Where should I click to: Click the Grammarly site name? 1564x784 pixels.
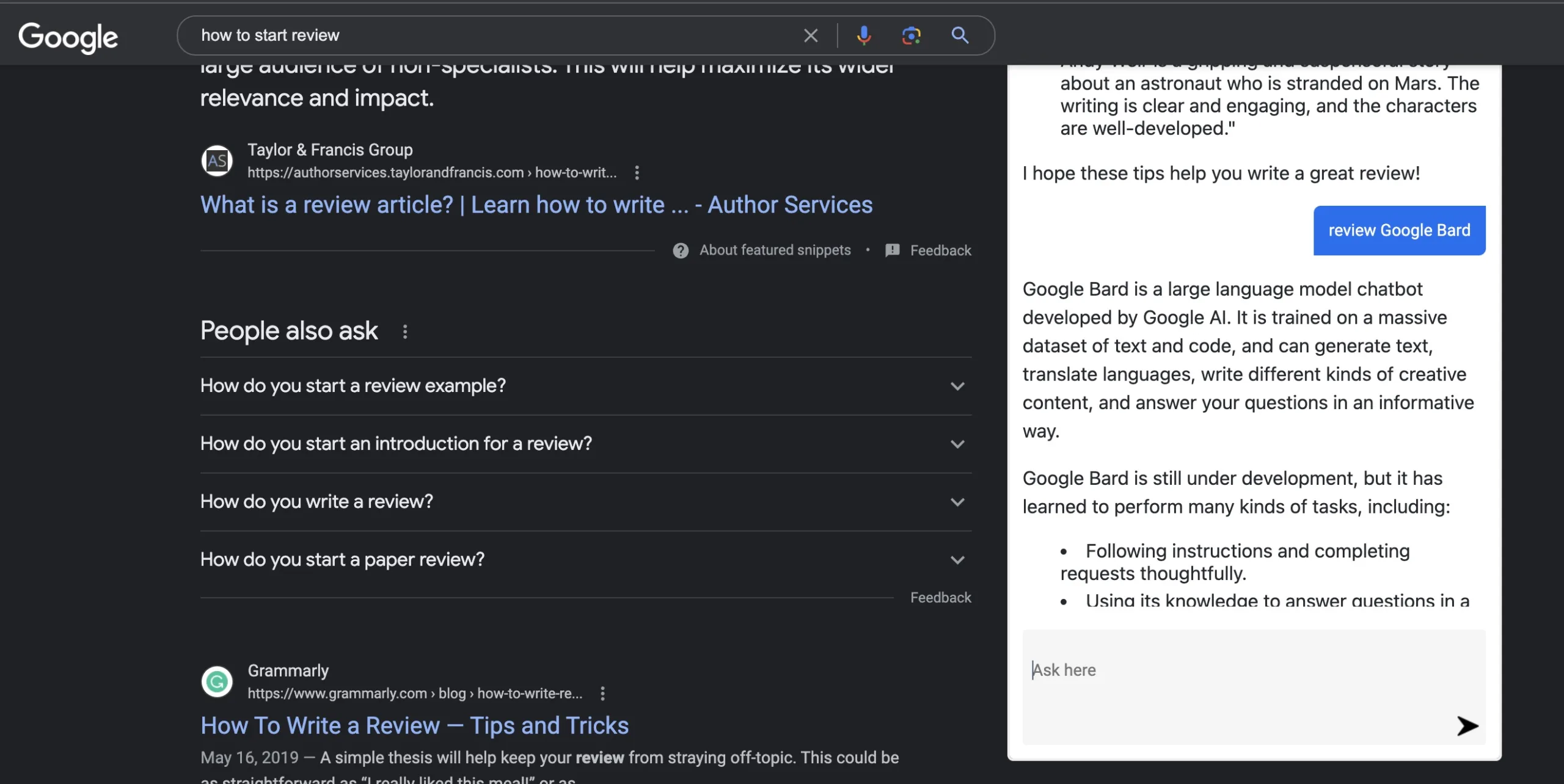[x=288, y=671]
